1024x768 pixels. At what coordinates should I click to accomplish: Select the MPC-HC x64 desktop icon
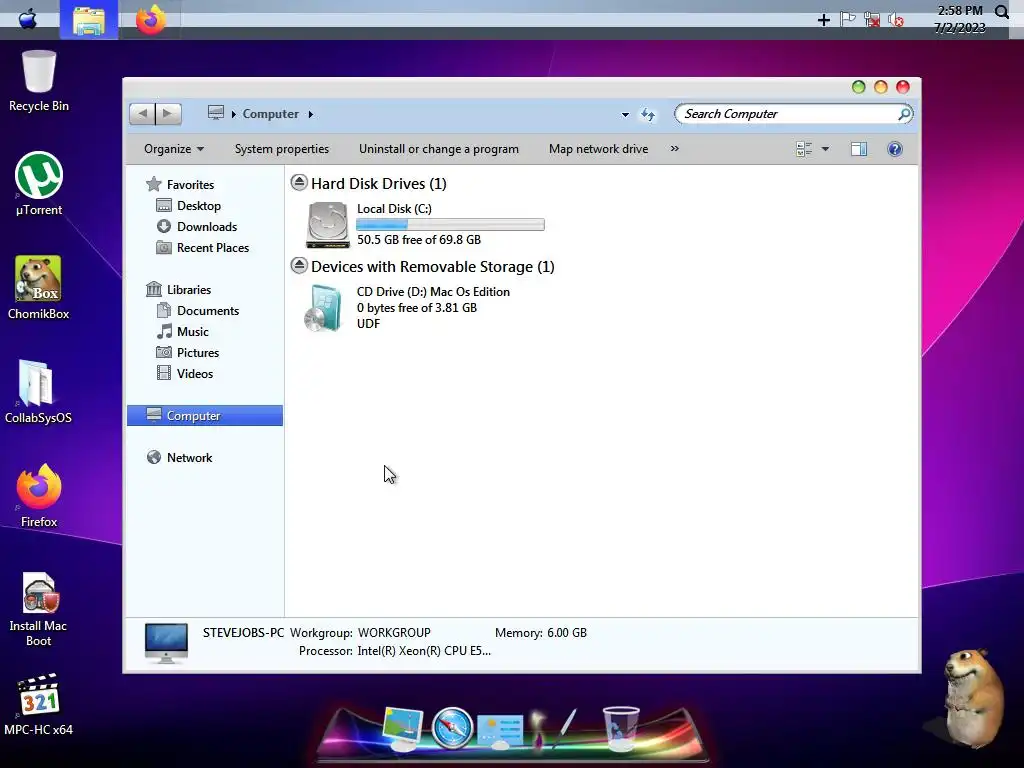click(x=39, y=705)
